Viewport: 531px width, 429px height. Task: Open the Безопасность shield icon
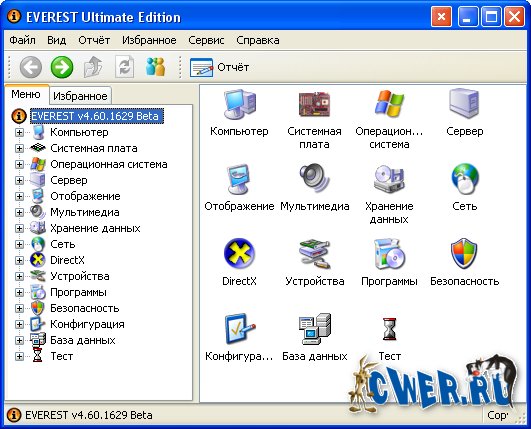(464, 253)
